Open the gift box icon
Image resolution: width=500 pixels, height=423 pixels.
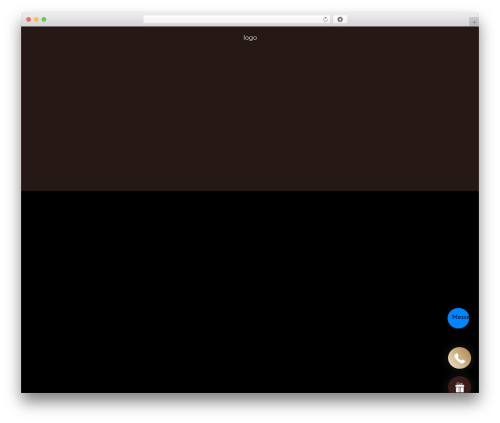[x=459, y=385]
